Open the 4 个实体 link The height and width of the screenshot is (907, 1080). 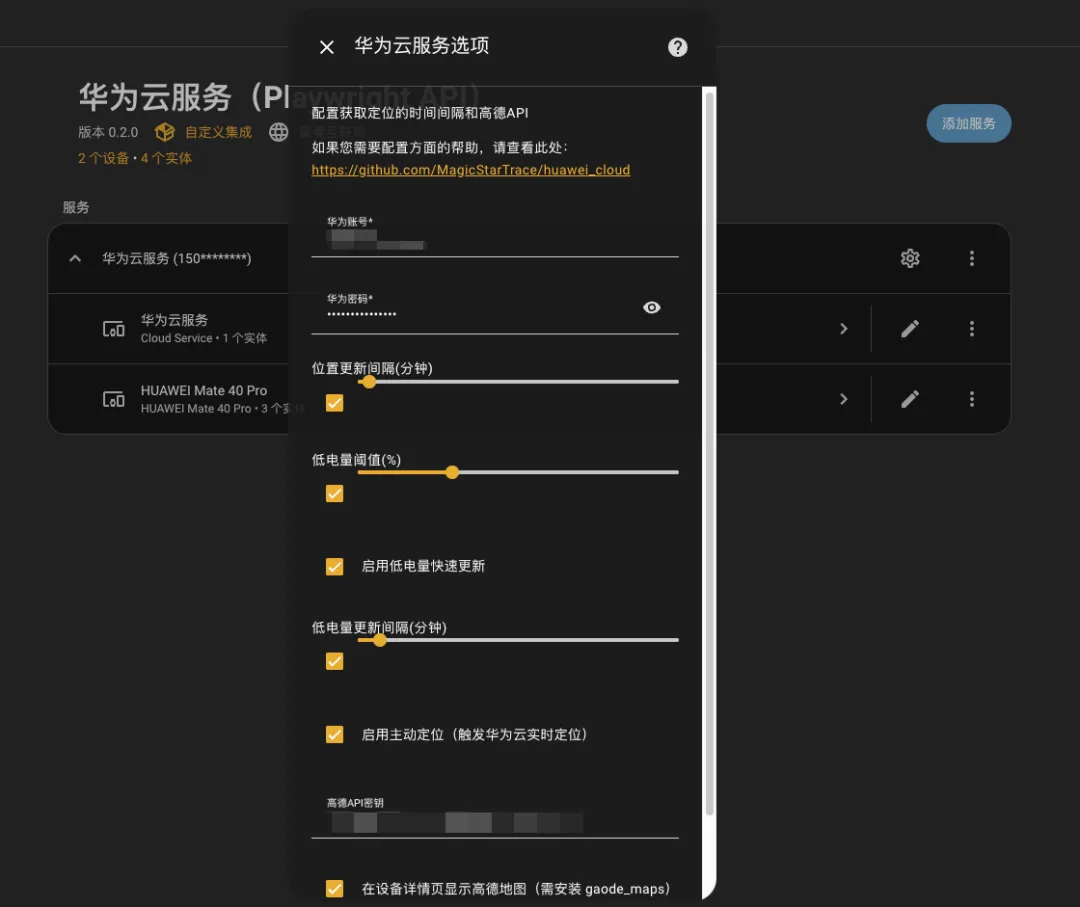(x=166, y=158)
